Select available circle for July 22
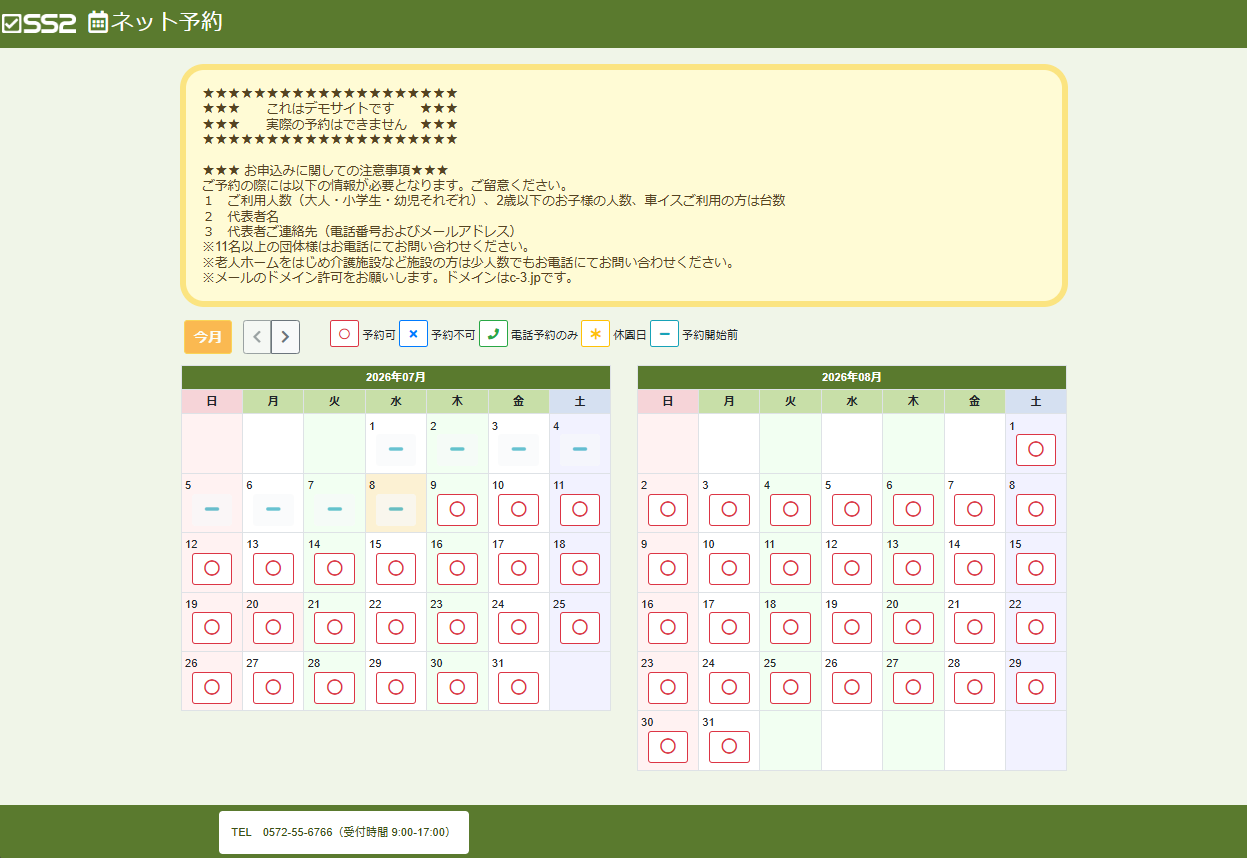The height and width of the screenshot is (858, 1247). tap(396, 628)
